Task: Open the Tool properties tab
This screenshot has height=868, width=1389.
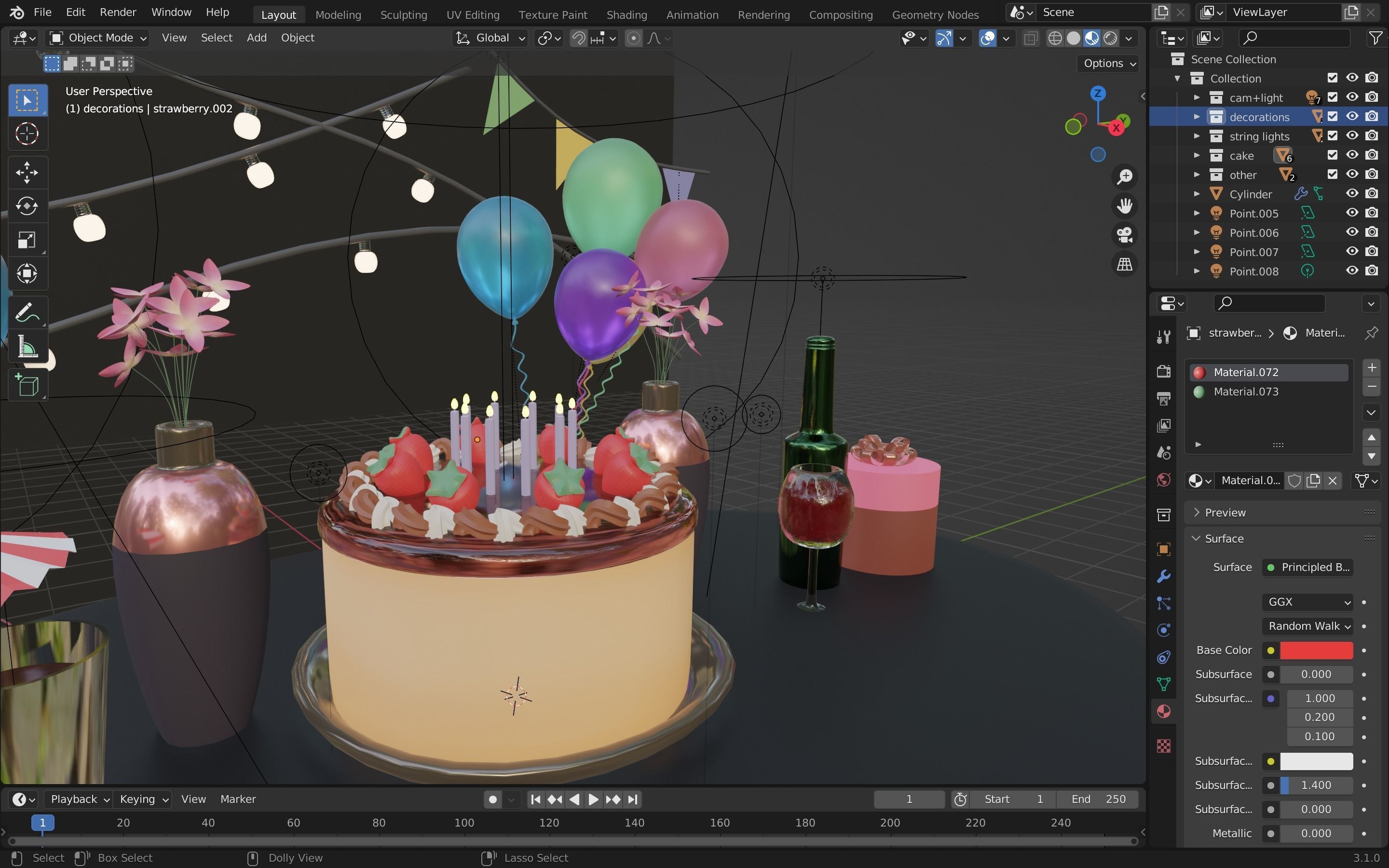Action: coord(1163,337)
